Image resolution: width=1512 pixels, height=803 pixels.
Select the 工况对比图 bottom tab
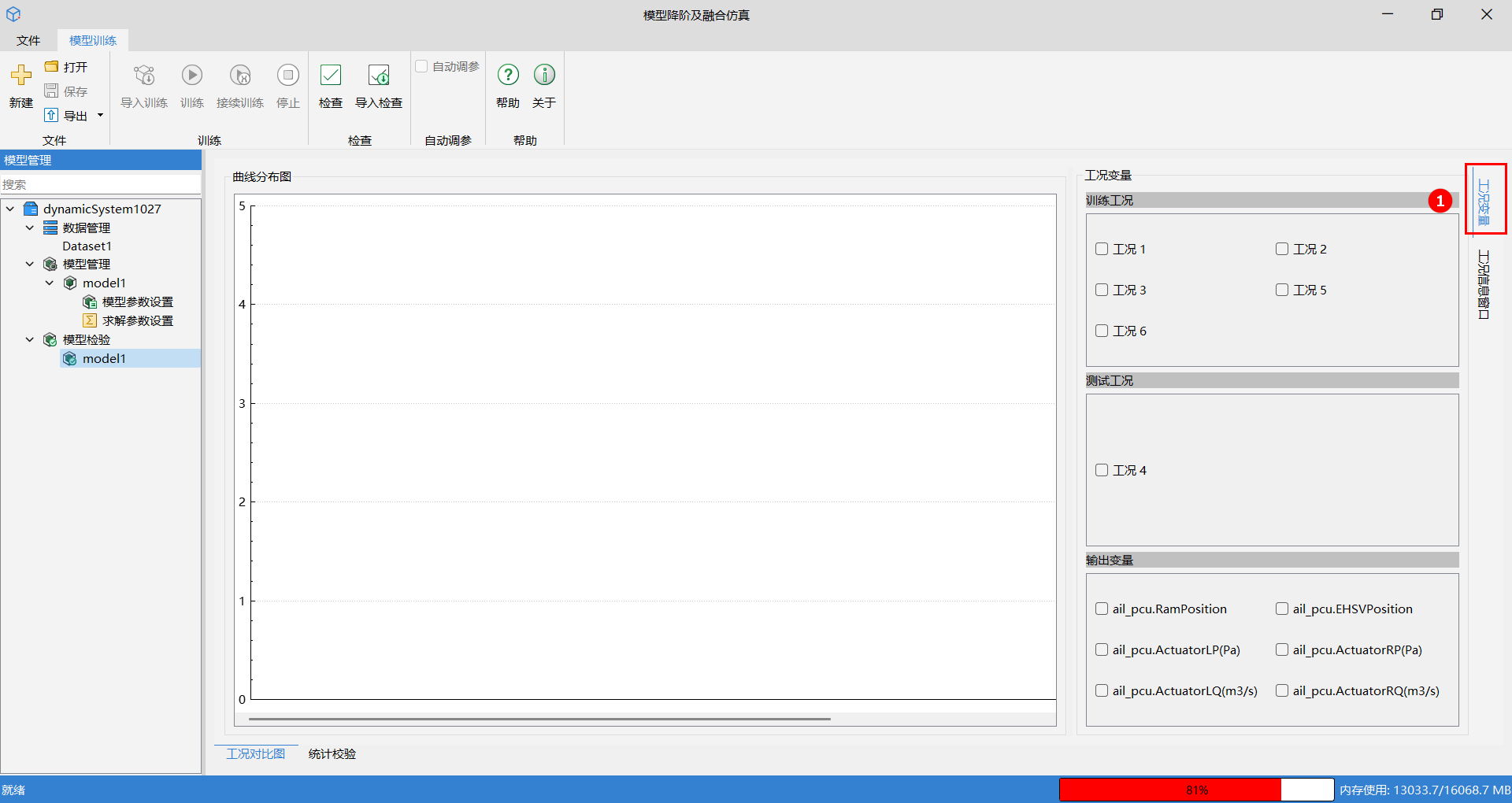point(256,753)
